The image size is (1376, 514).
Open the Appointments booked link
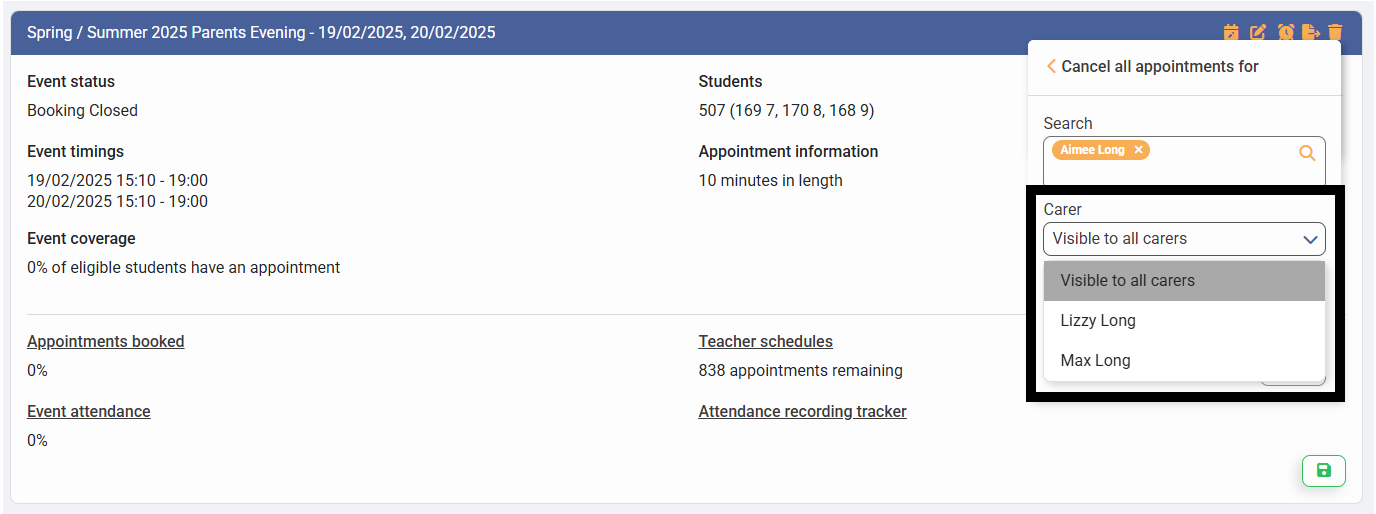pos(106,341)
